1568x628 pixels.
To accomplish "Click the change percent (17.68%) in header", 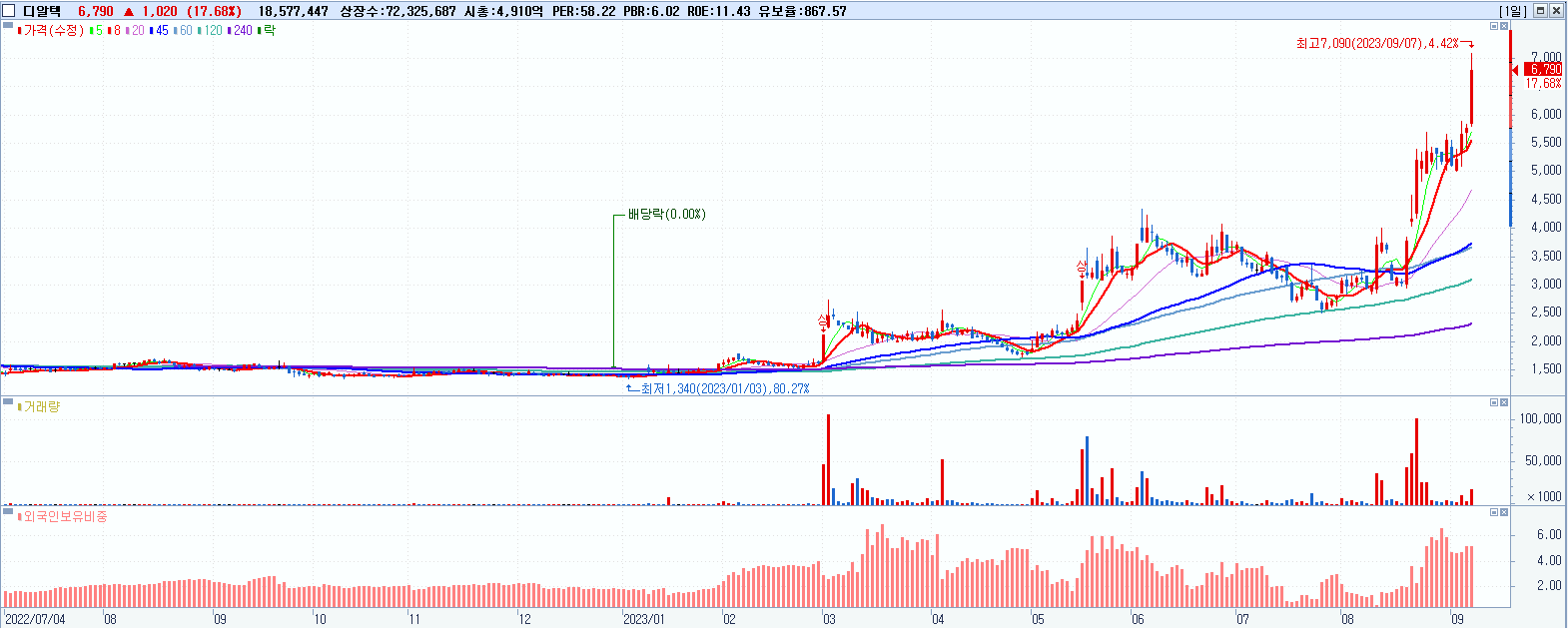I will 214,11.
